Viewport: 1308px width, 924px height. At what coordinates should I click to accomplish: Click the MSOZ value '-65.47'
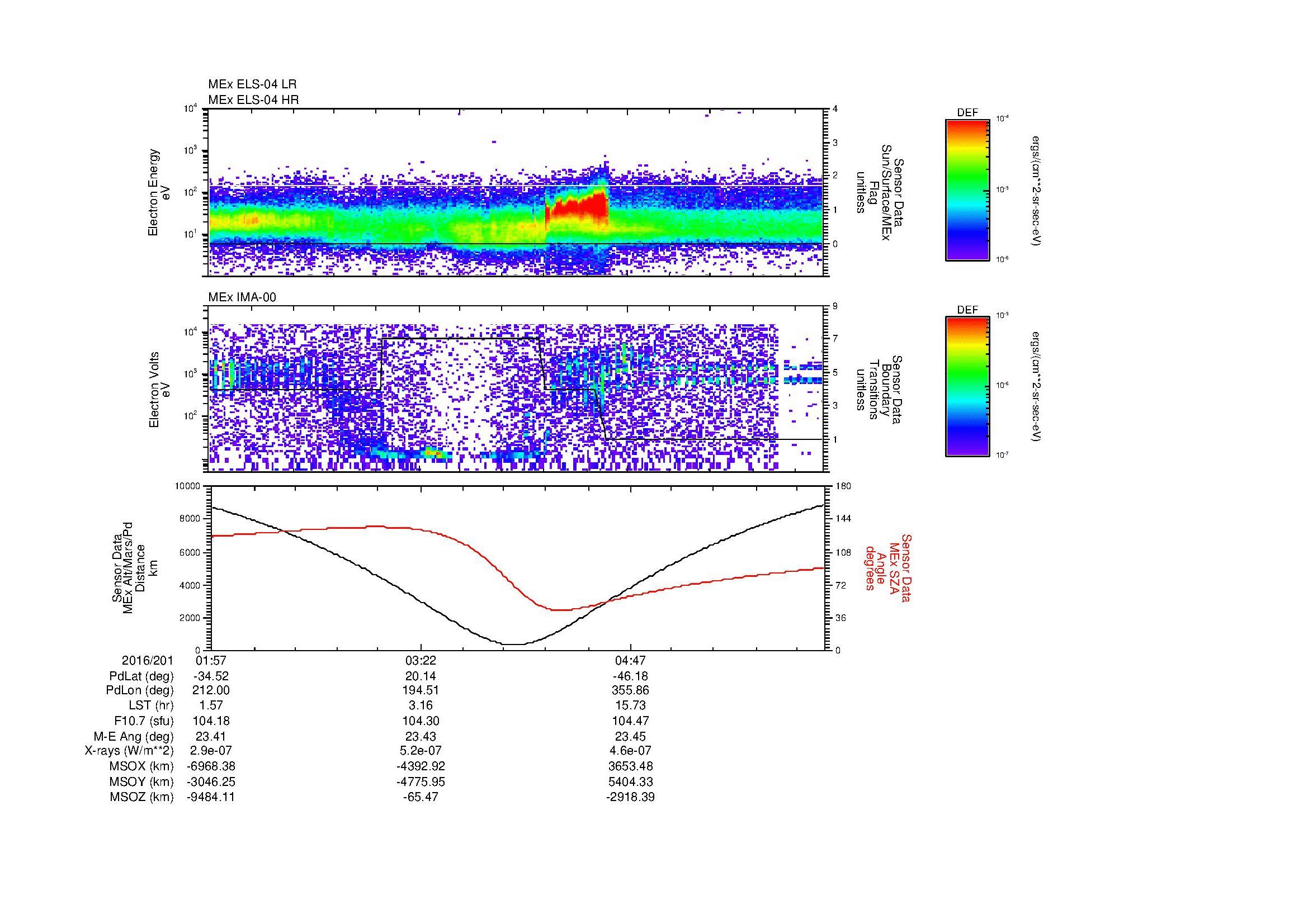tap(421, 797)
